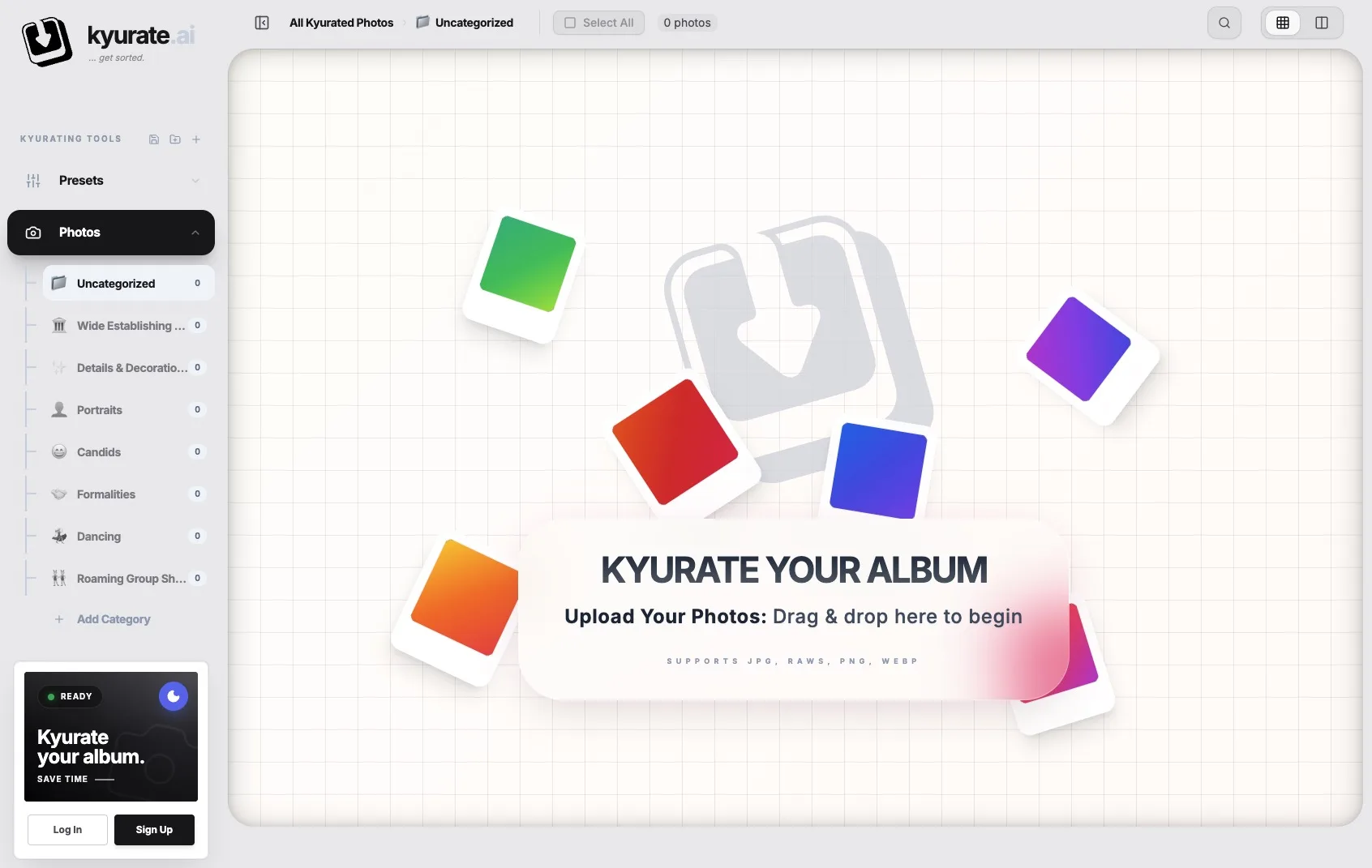The image size is (1372, 868).
Task: Click the Presets sliders icon
Action: click(33, 181)
